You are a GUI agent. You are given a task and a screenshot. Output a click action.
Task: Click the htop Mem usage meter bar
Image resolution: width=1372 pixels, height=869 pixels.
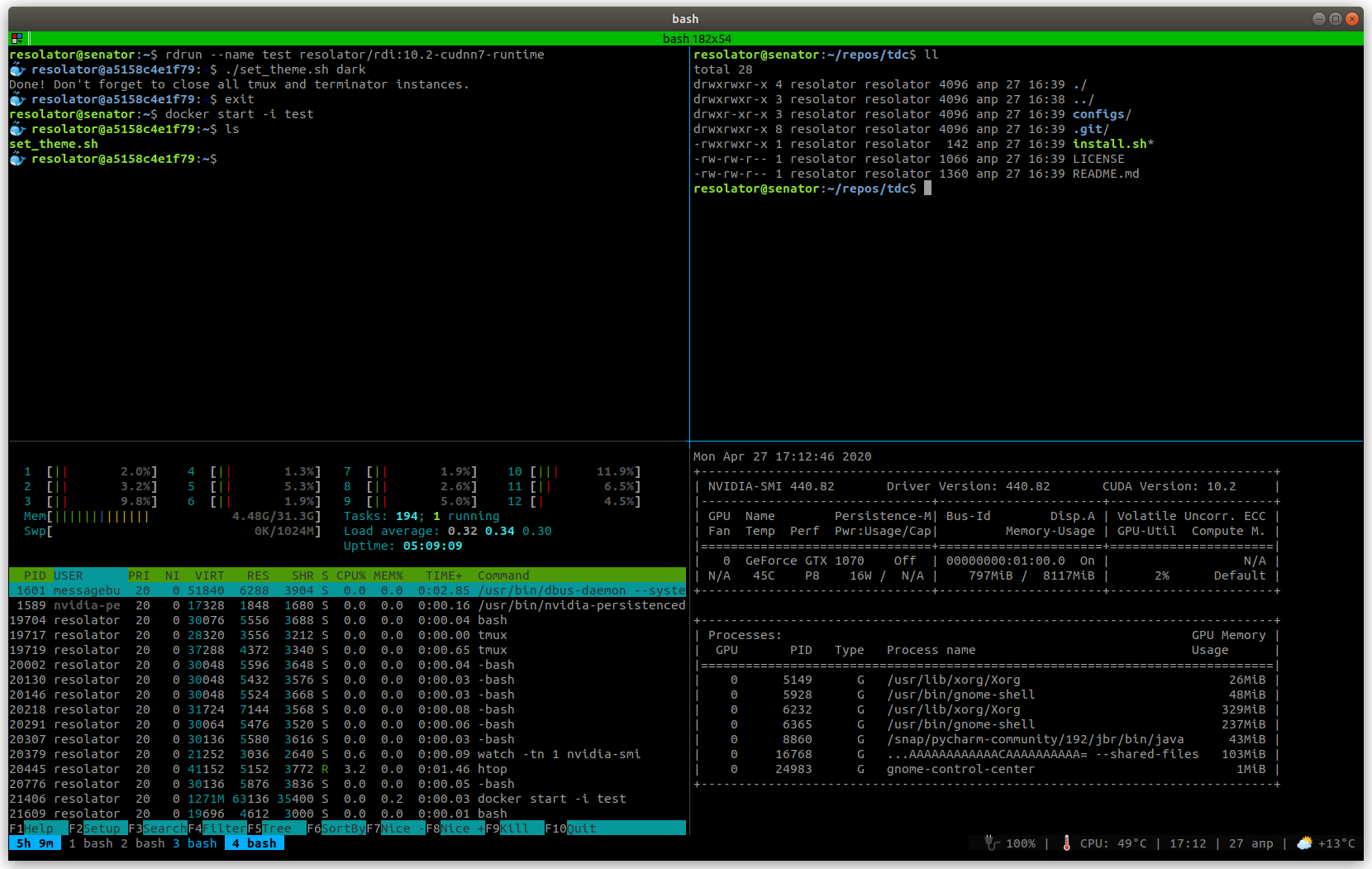pos(172,516)
